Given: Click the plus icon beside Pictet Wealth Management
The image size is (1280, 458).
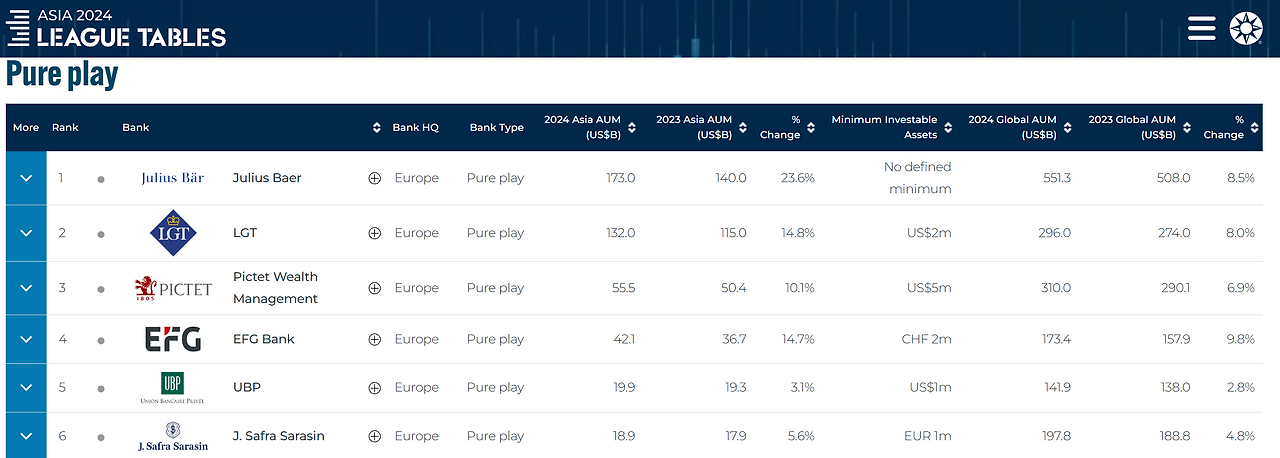Looking at the screenshot, I should click(x=375, y=288).
